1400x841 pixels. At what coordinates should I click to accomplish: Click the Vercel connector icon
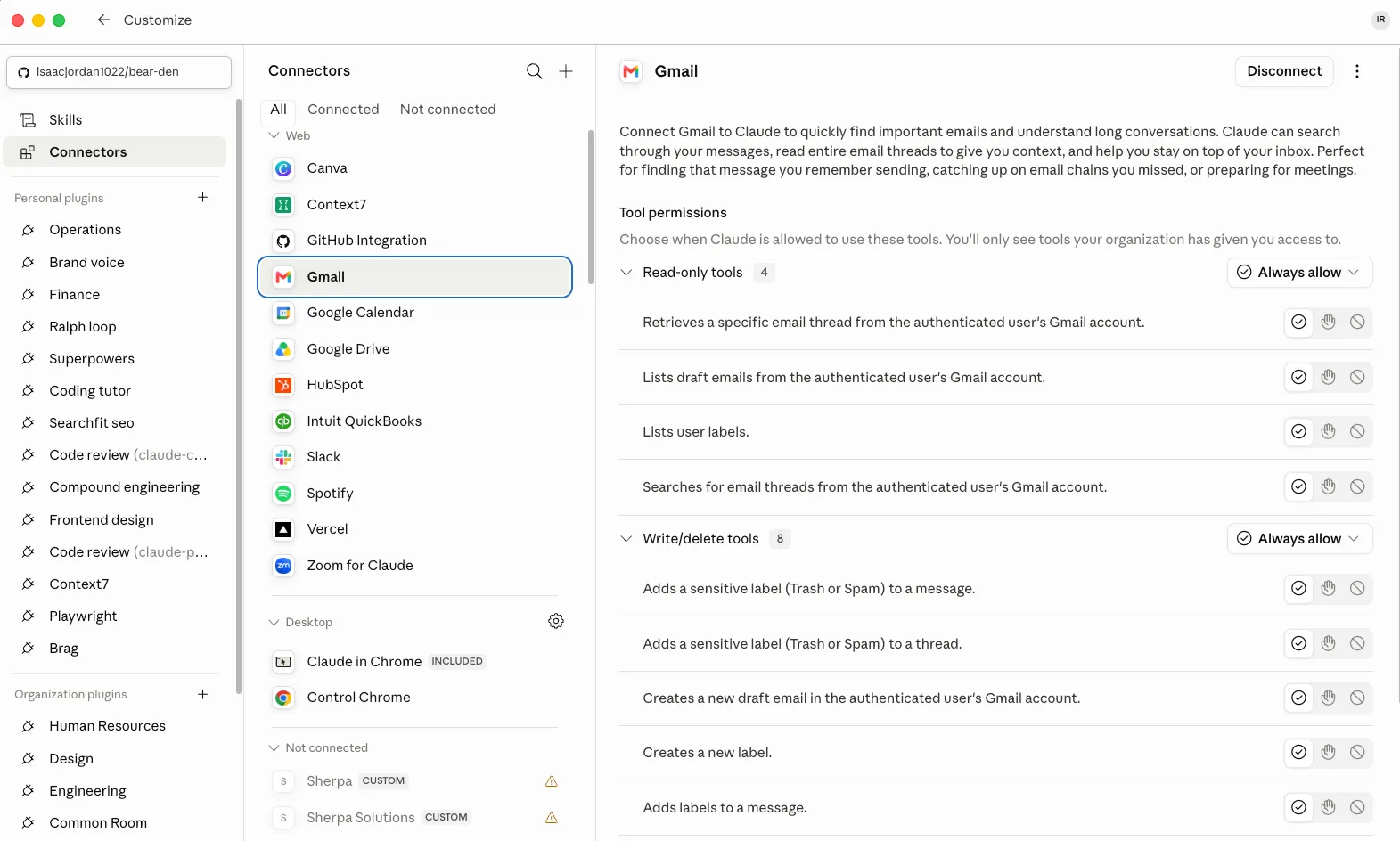click(x=283, y=529)
